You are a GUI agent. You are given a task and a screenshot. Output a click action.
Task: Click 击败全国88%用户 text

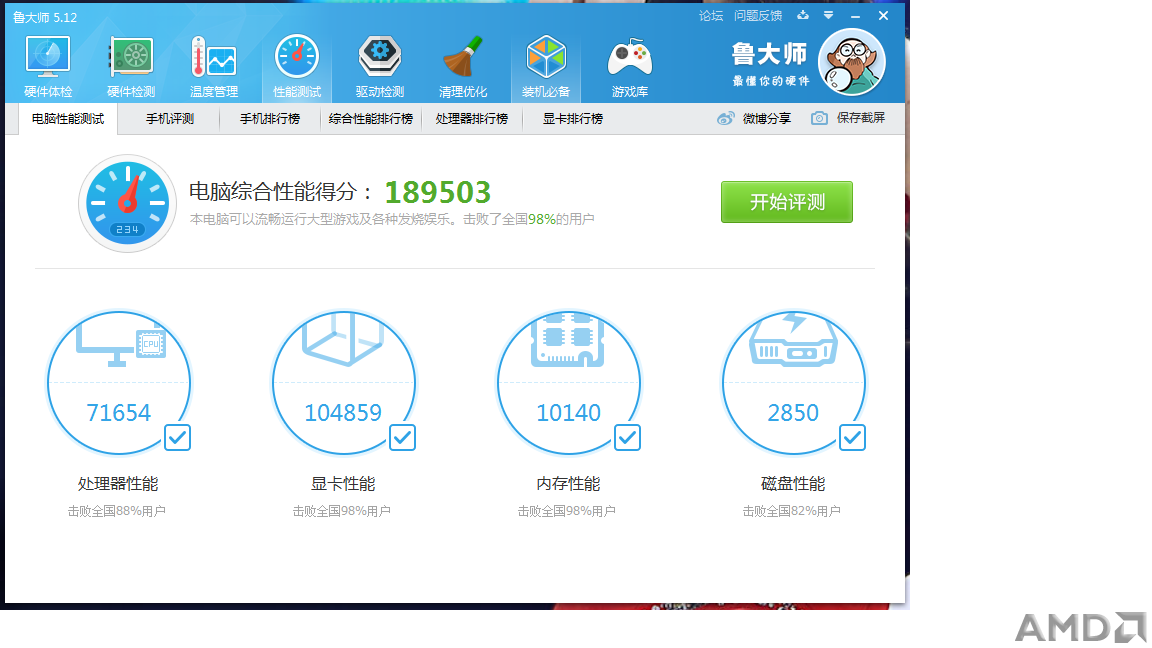pyautogui.click(x=117, y=511)
